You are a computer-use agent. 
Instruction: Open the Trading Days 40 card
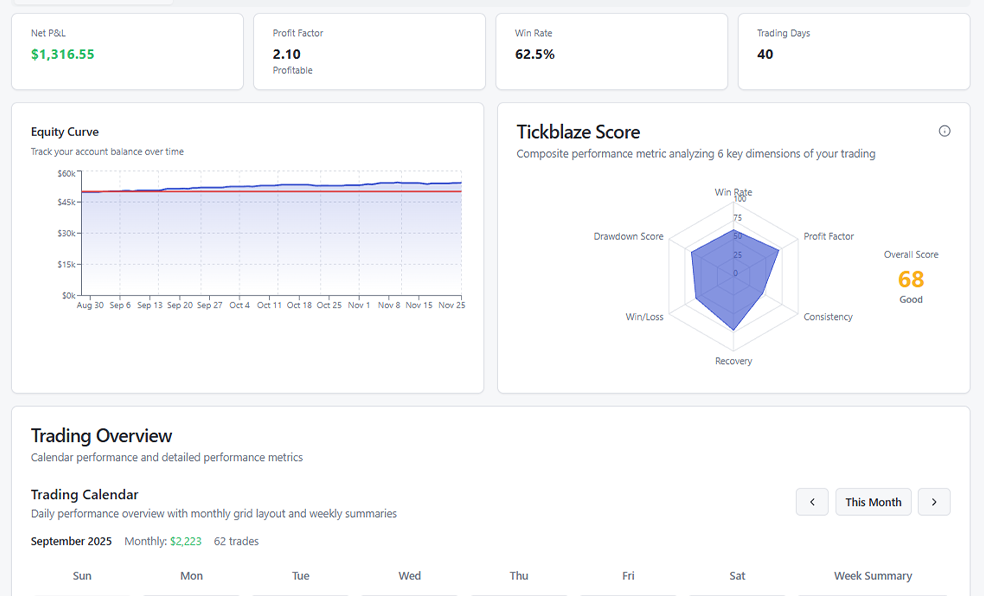pos(853,51)
